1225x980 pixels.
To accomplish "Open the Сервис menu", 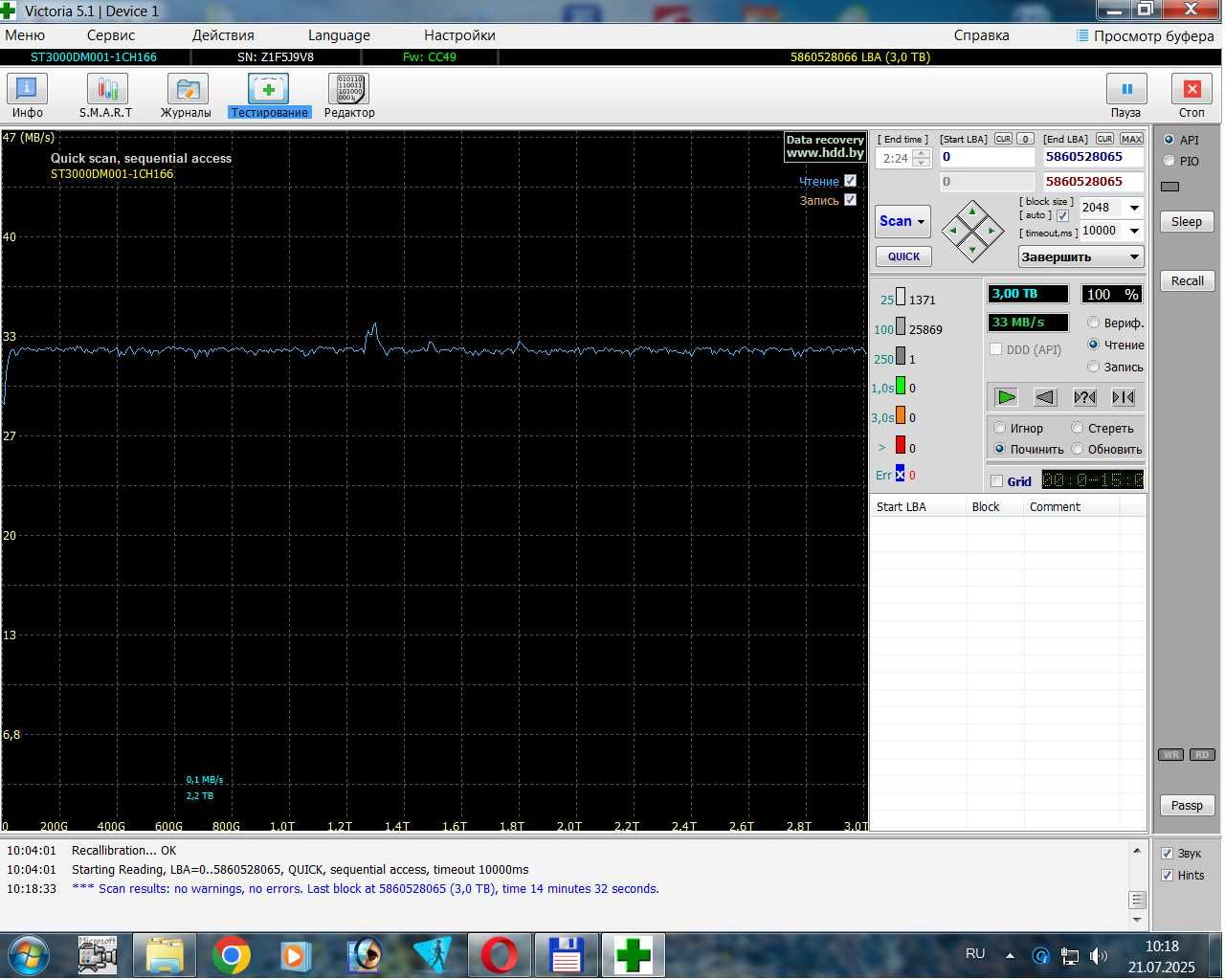I will point(111,35).
